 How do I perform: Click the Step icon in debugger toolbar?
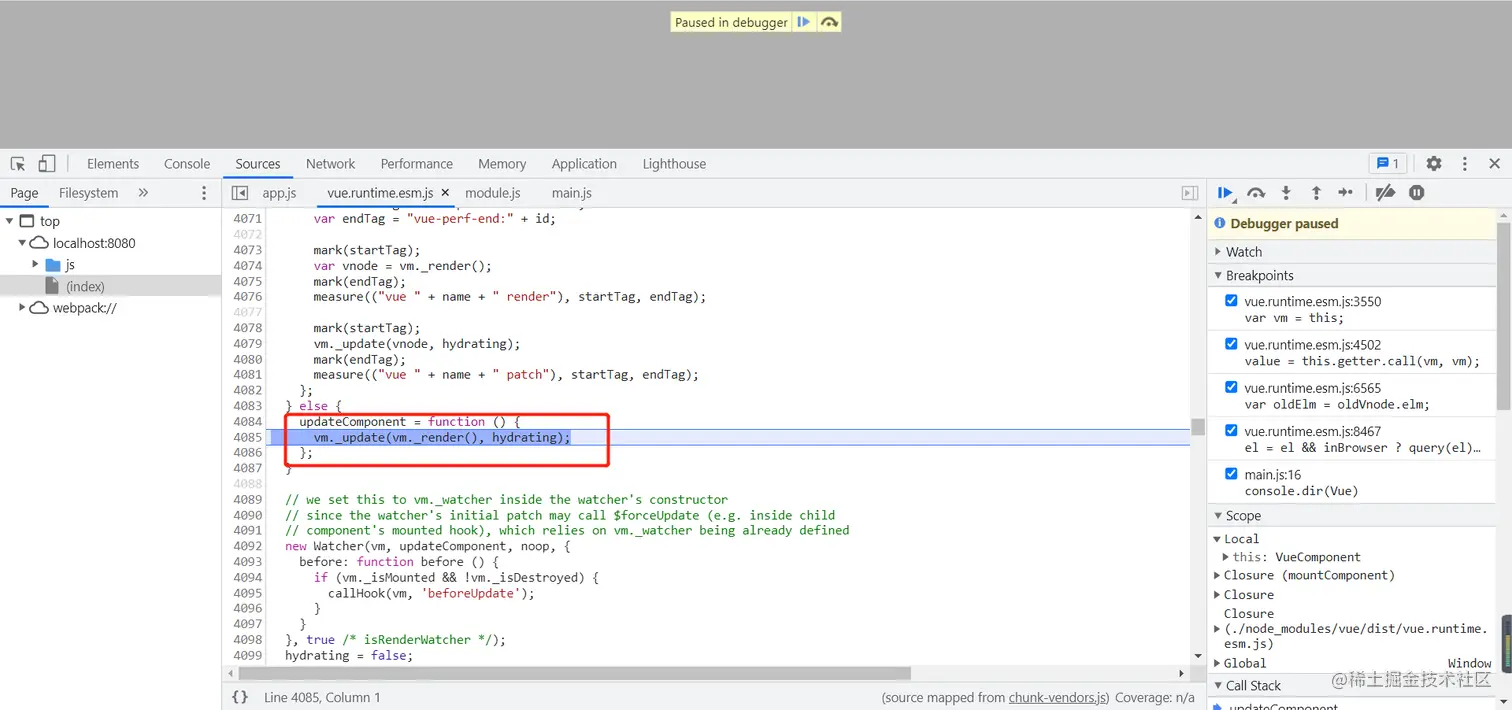tap(1346, 193)
